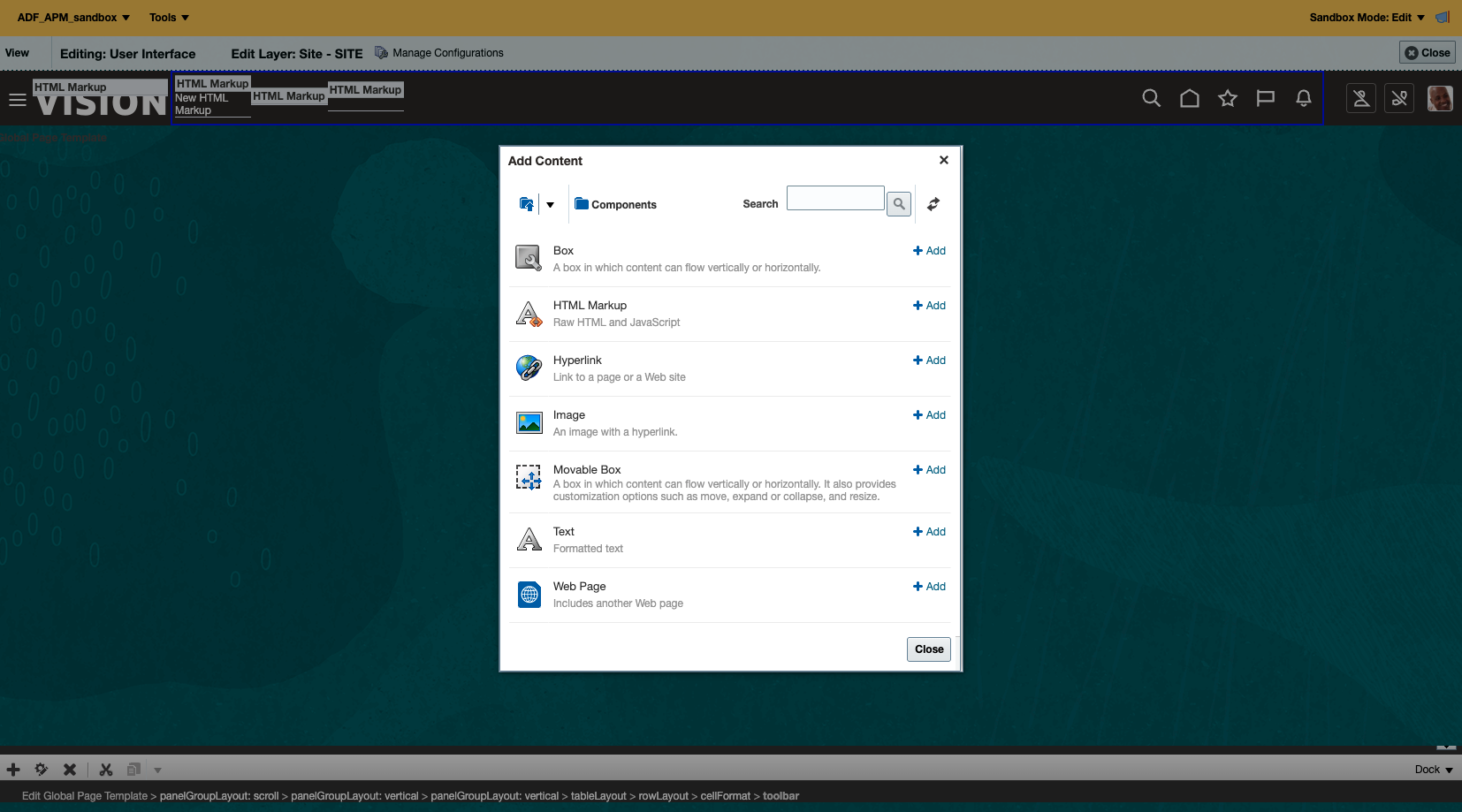Open search in the navigation bar
The image size is (1462, 812).
[x=1151, y=98]
